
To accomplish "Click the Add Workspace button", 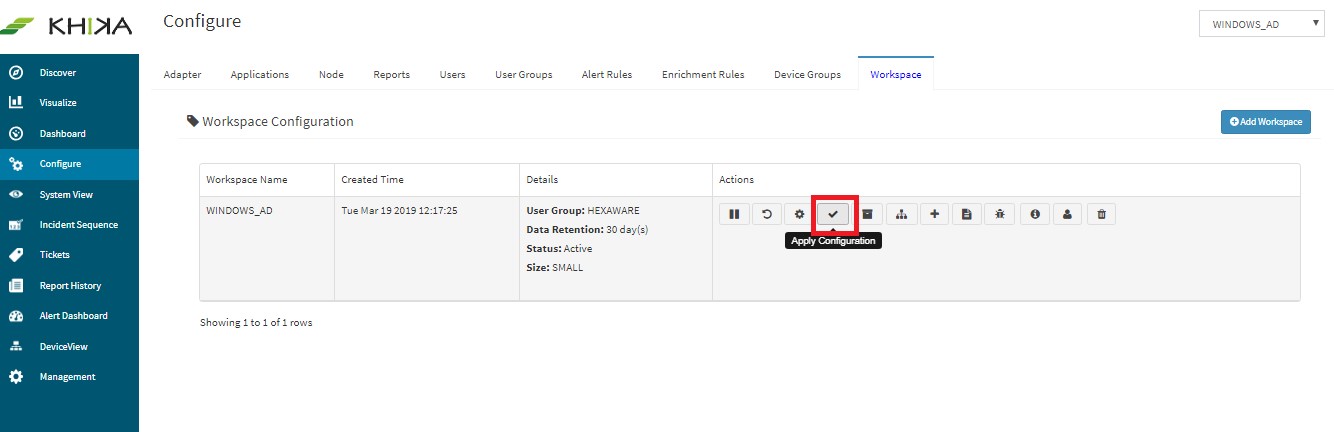I will point(1266,122).
